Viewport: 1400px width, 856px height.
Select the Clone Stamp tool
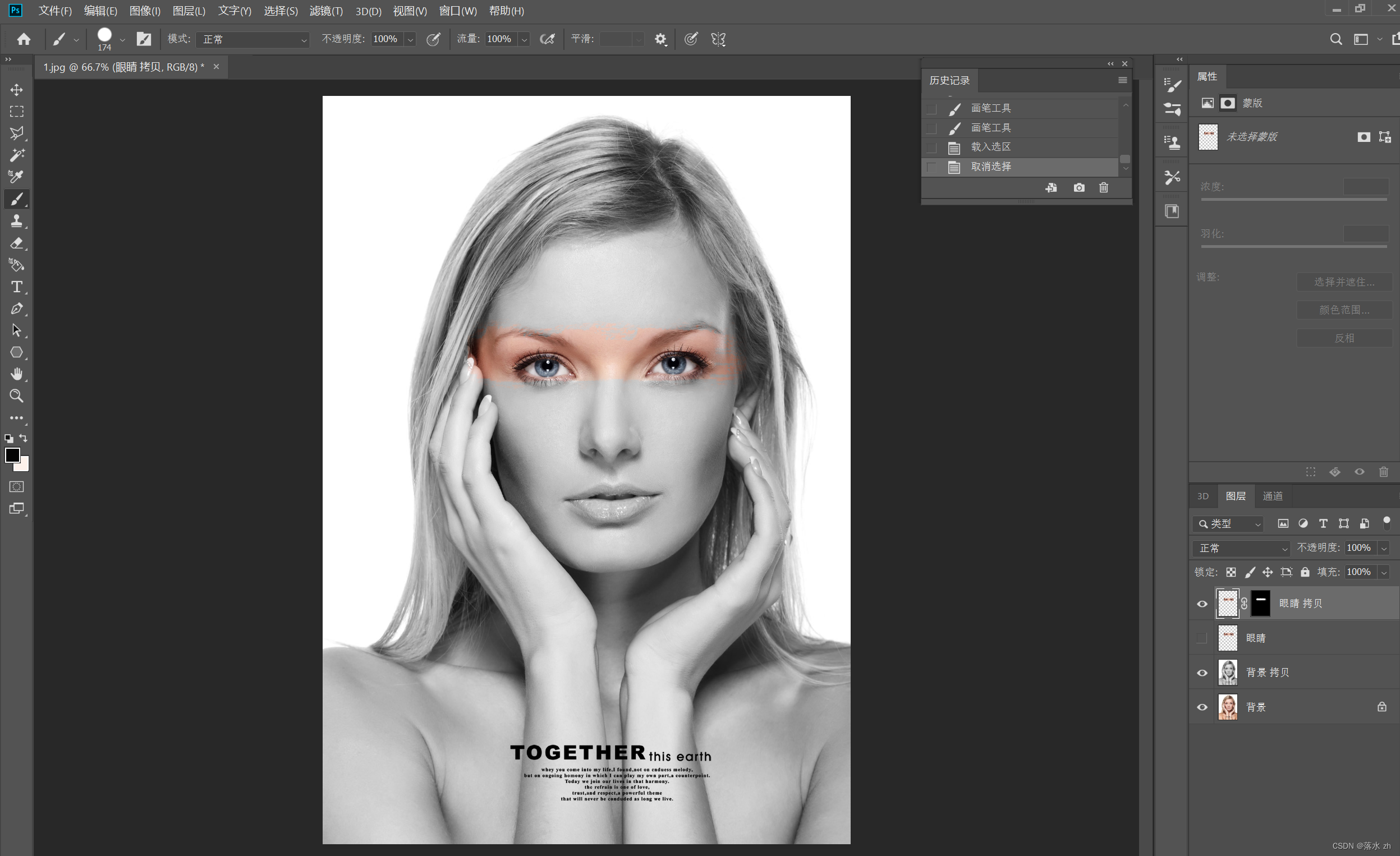[16, 221]
